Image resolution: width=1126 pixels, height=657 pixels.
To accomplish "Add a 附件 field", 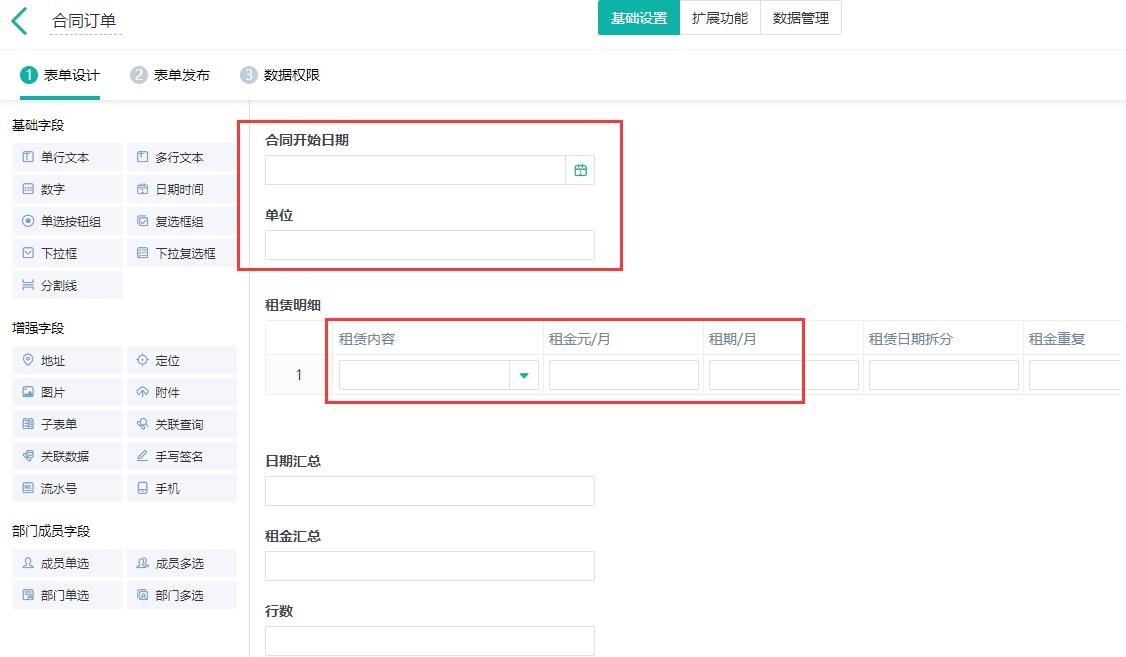I will (182, 392).
